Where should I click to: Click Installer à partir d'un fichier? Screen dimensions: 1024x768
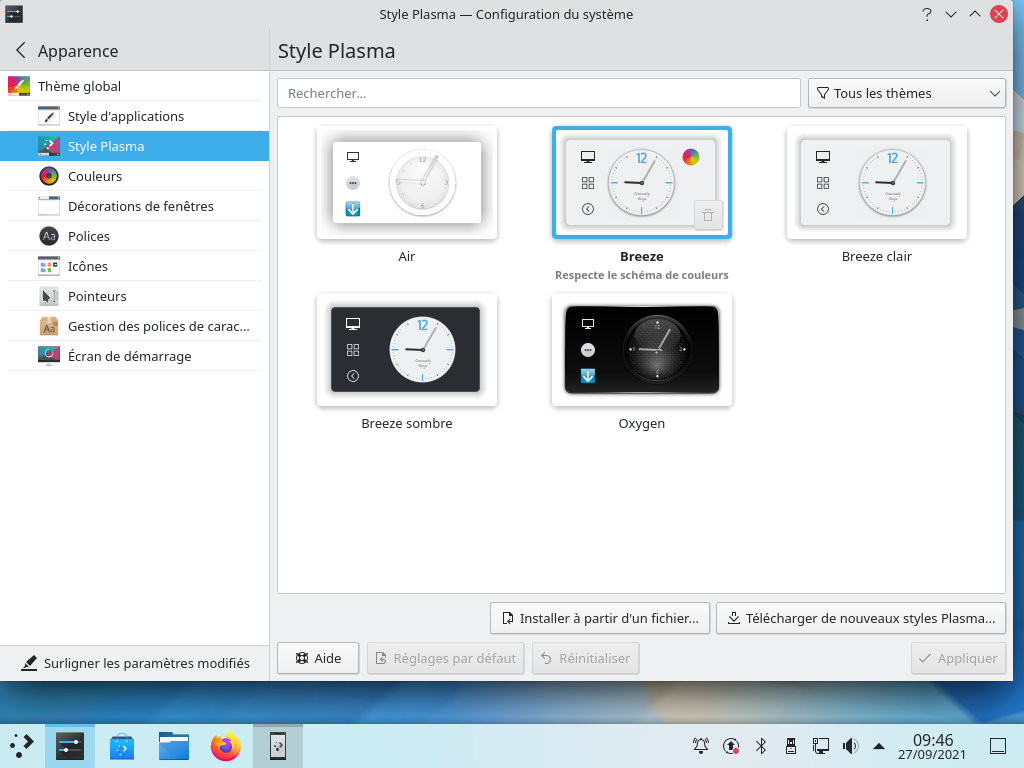(600, 618)
